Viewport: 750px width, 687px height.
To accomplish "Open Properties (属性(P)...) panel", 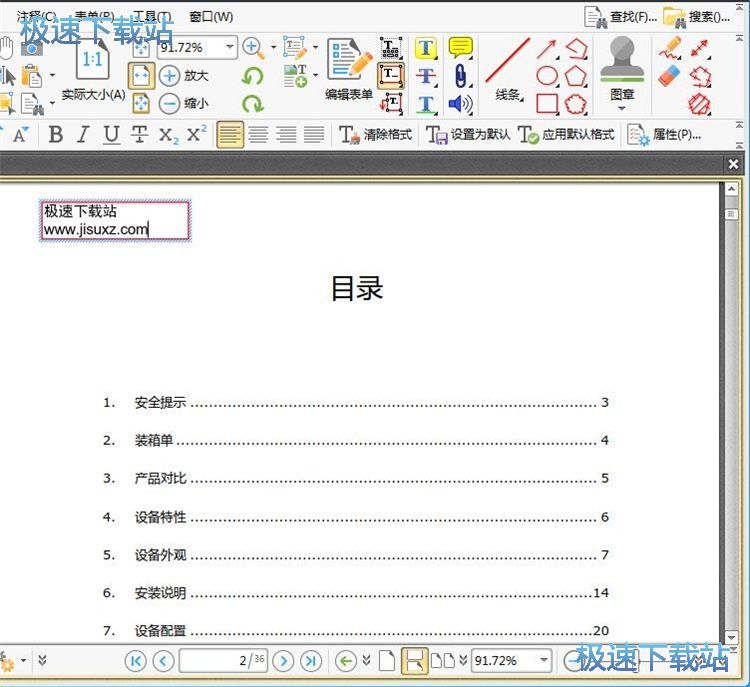I will [664, 134].
